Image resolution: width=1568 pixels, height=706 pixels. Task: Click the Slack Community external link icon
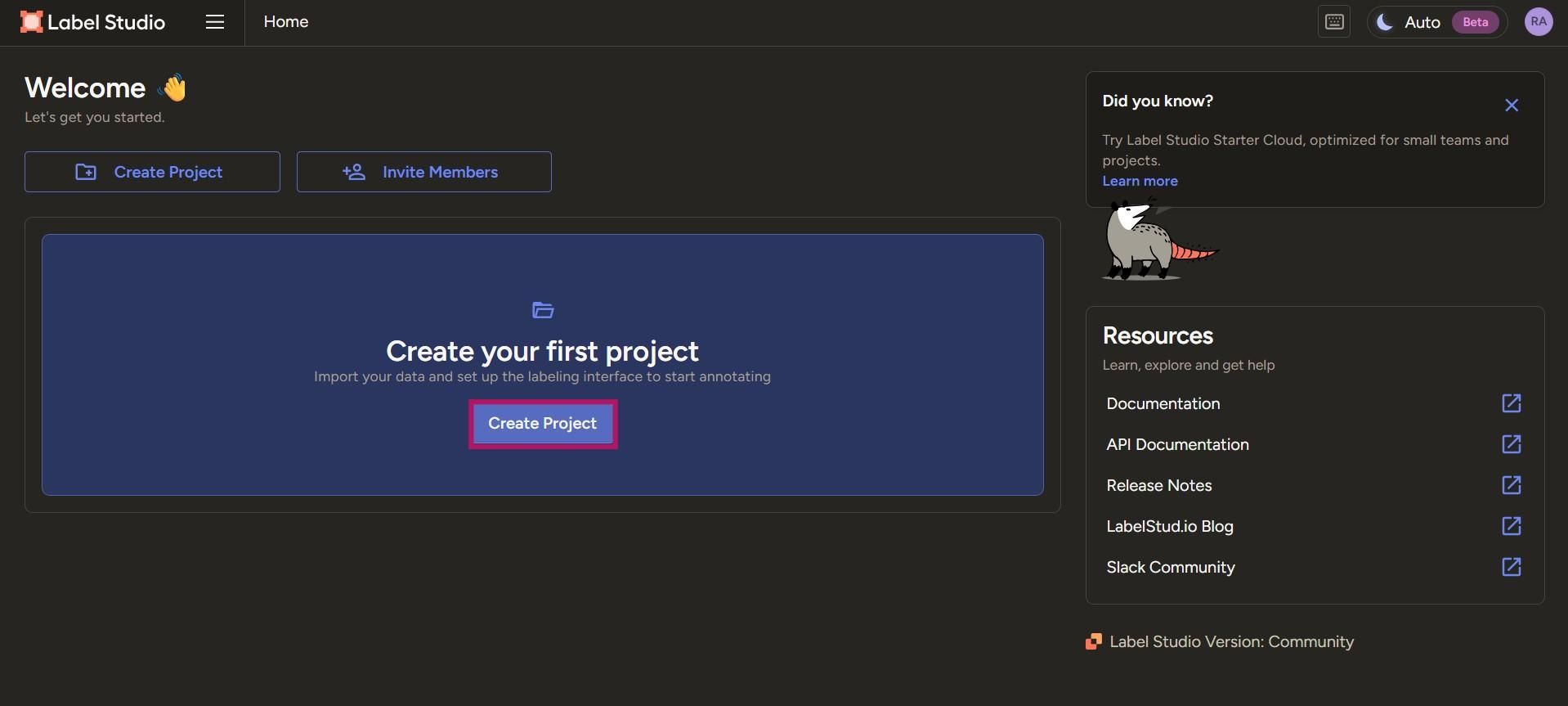click(x=1512, y=567)
